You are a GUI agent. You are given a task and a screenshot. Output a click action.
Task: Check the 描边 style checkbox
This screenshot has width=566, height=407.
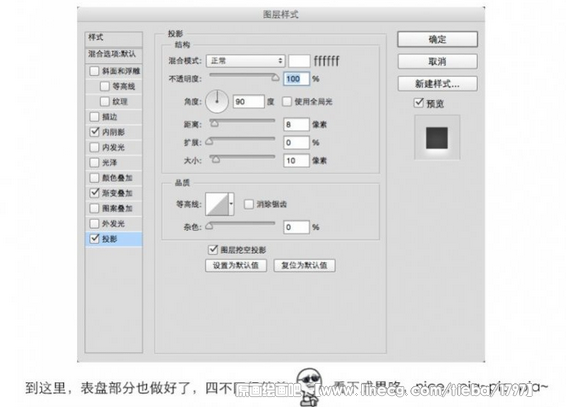(94, 117)
